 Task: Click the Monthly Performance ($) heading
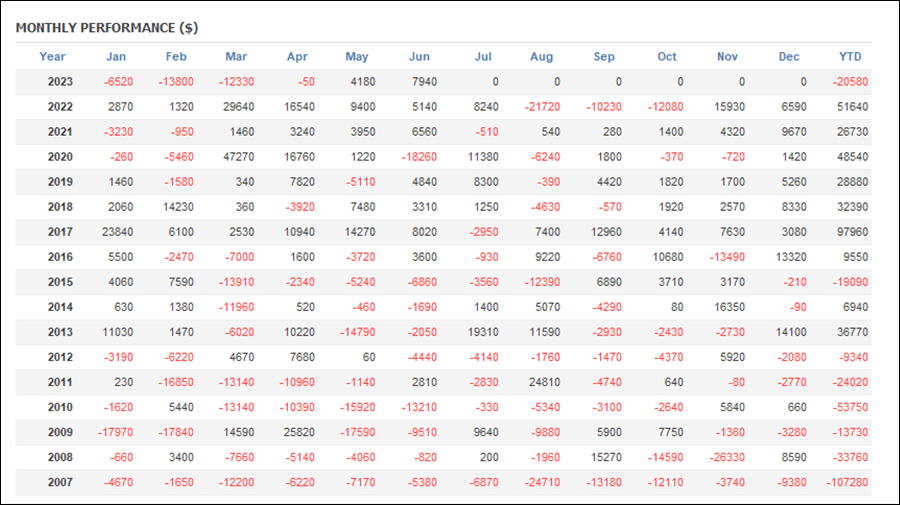tap(107, 28)
